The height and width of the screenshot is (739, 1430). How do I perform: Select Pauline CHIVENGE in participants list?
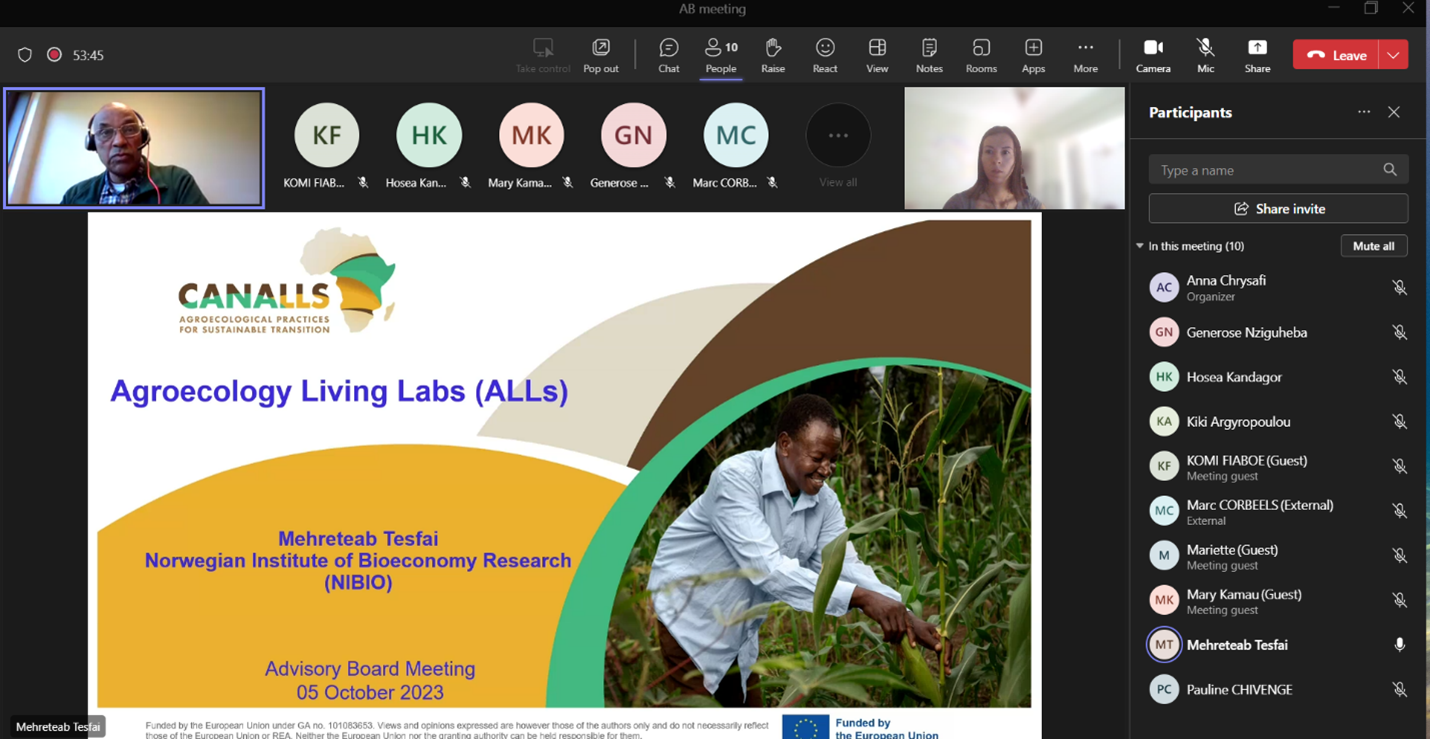[1278, 690]
